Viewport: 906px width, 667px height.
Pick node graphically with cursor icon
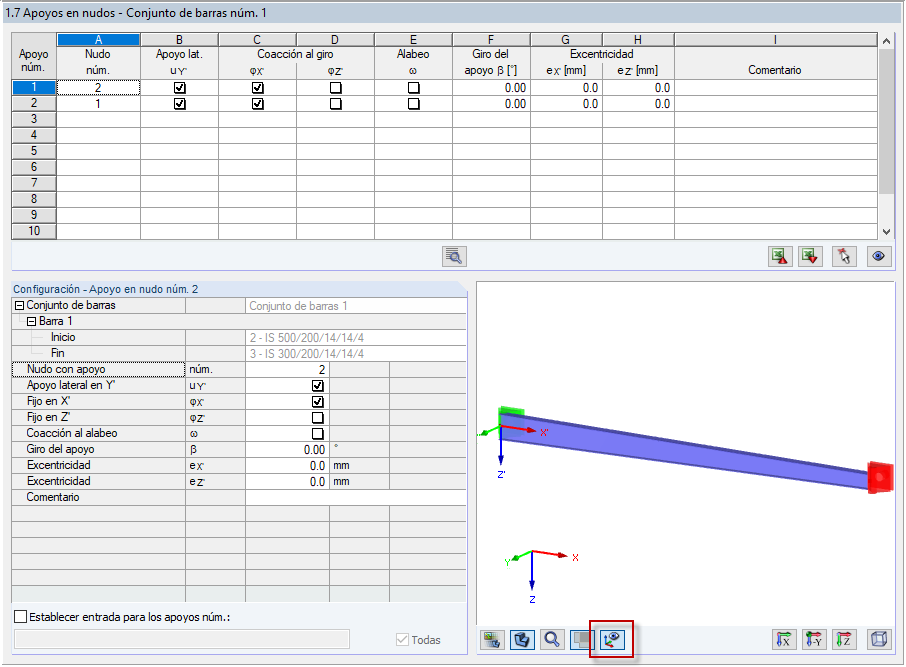844,256
